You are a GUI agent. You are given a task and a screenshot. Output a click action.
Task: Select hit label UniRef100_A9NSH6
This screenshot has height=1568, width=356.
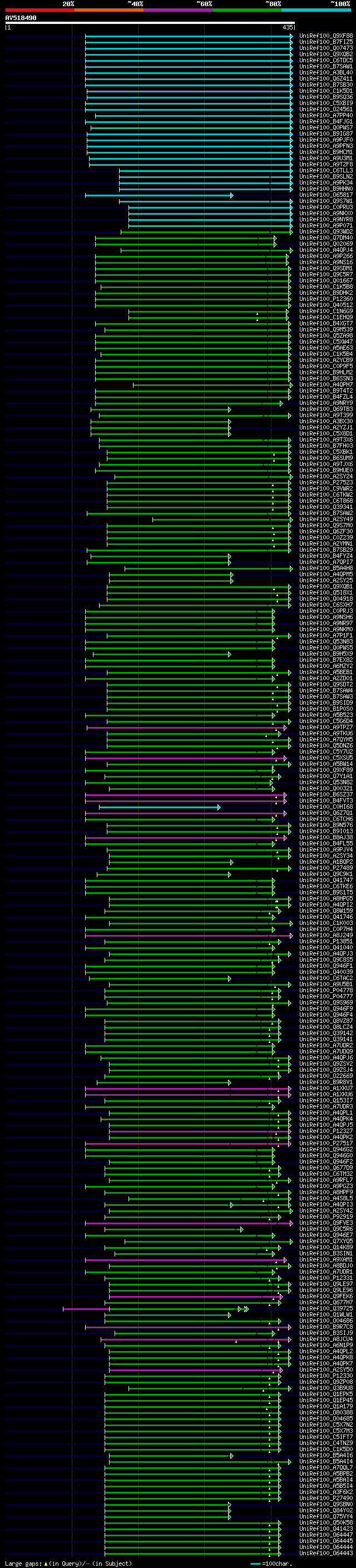click(x=326, y=617)
